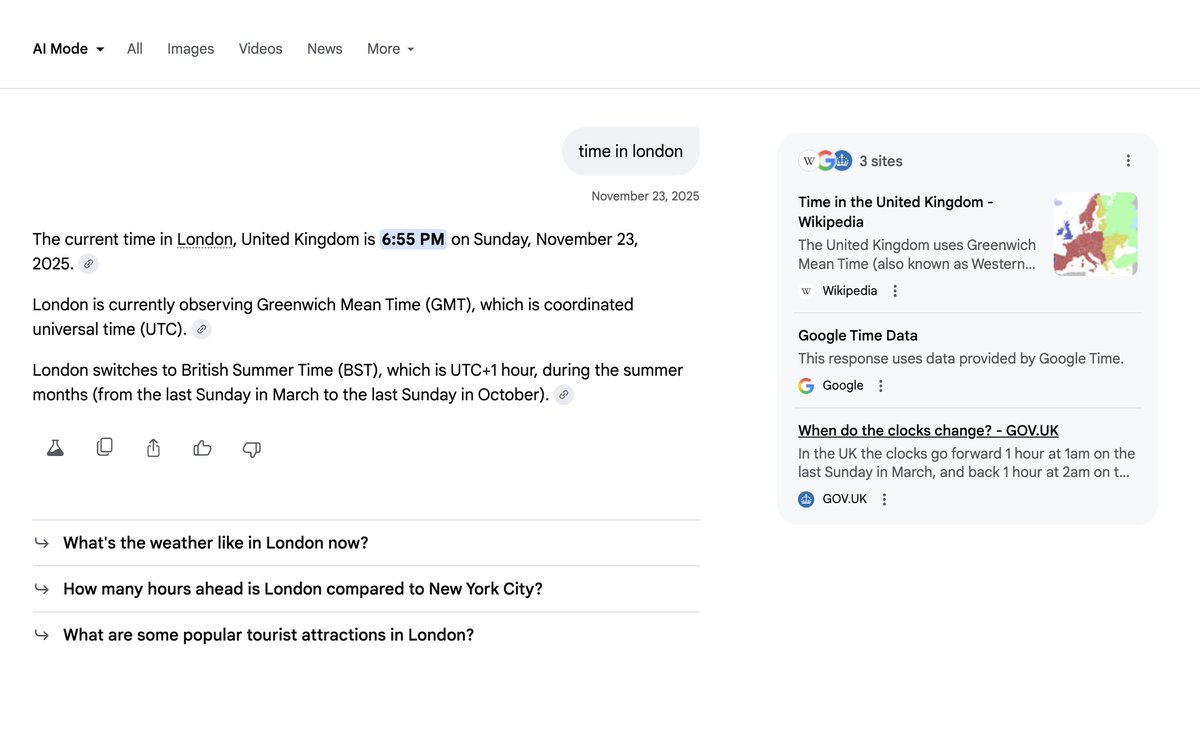This screenshot has width=1200, height=729.
Task: Ask about popular tourist attractions in London
Action: pyautogui.click(x=366, y=635)
